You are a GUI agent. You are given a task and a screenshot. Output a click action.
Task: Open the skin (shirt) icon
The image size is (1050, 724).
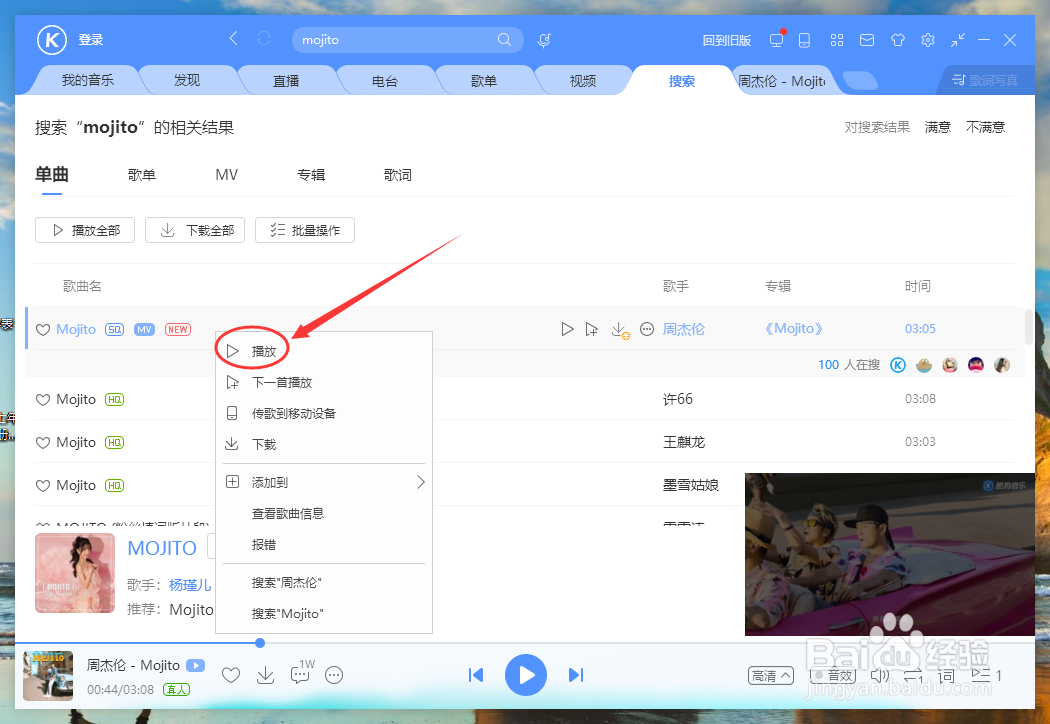897,40
